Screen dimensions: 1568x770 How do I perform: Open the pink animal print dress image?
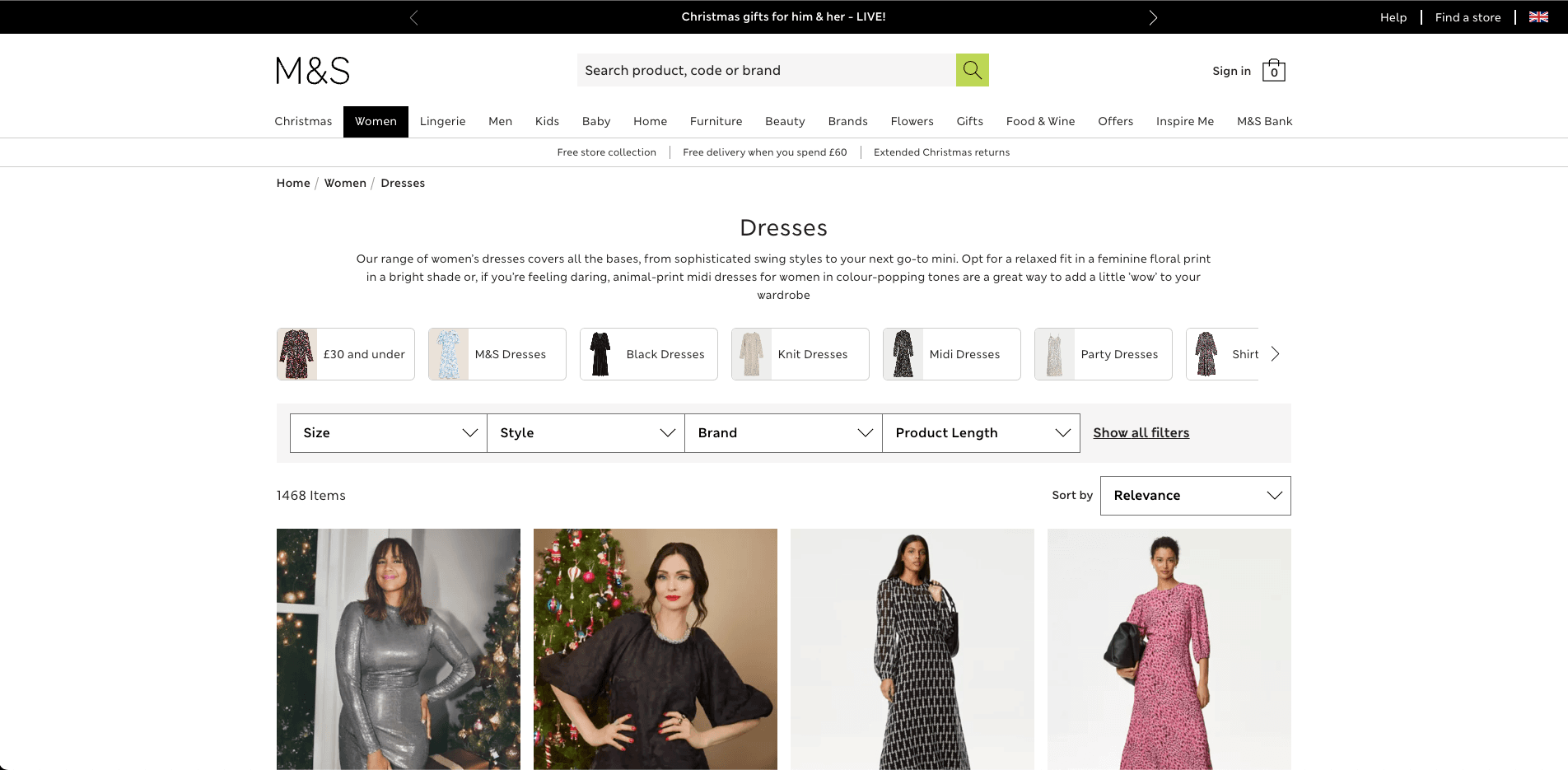coord(1169,649)
